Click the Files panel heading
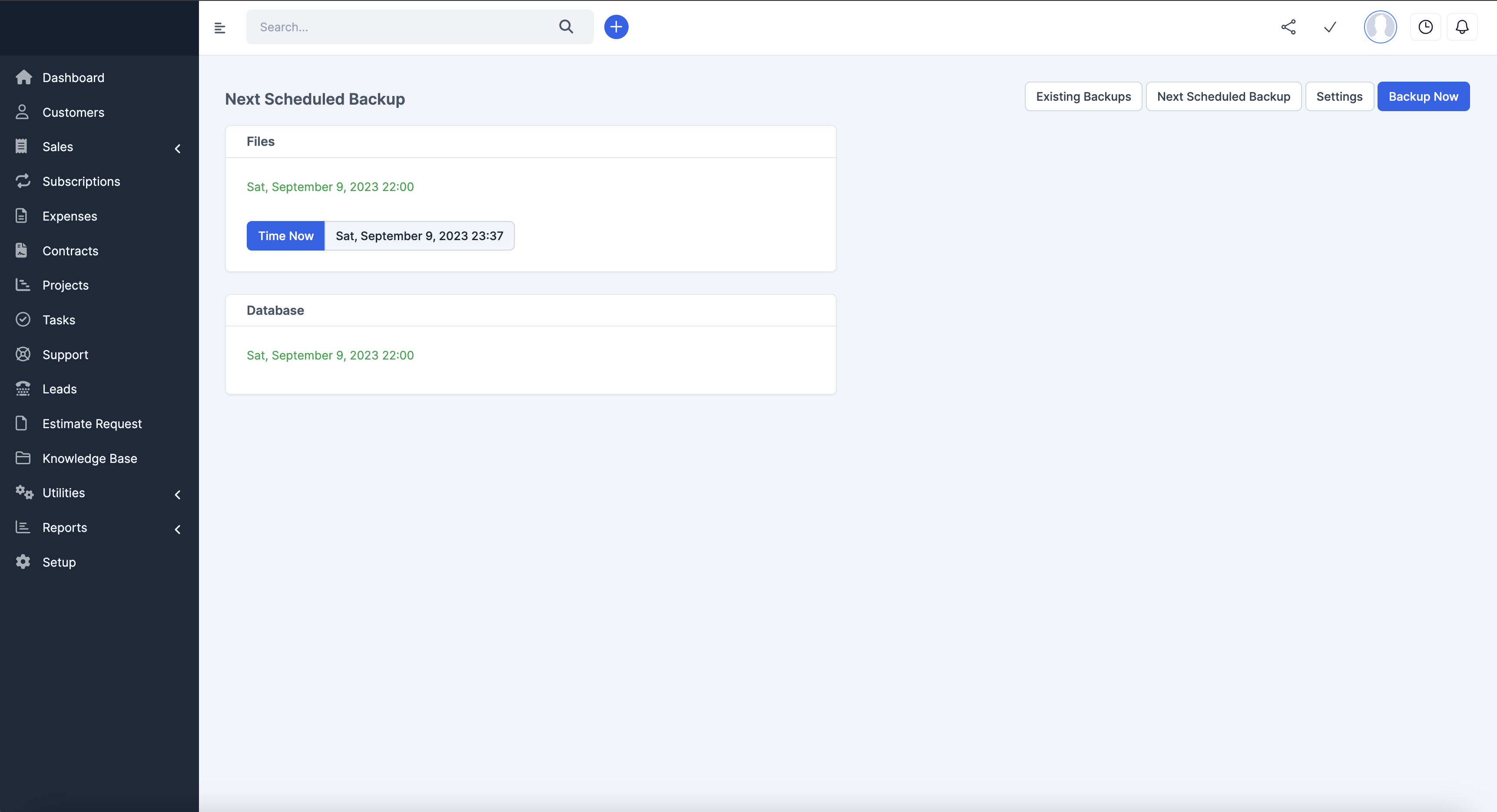 click(260, 141)
